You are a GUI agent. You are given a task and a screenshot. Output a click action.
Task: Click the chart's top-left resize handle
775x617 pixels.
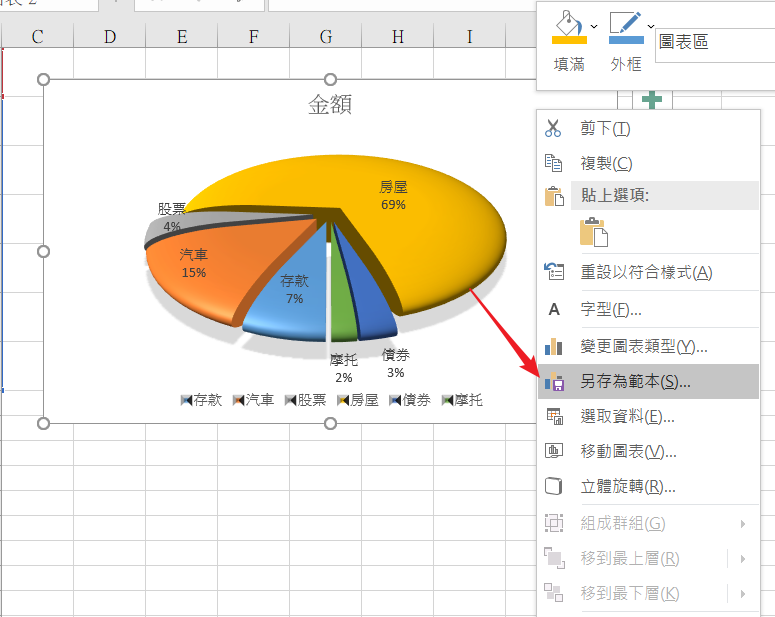43,80
